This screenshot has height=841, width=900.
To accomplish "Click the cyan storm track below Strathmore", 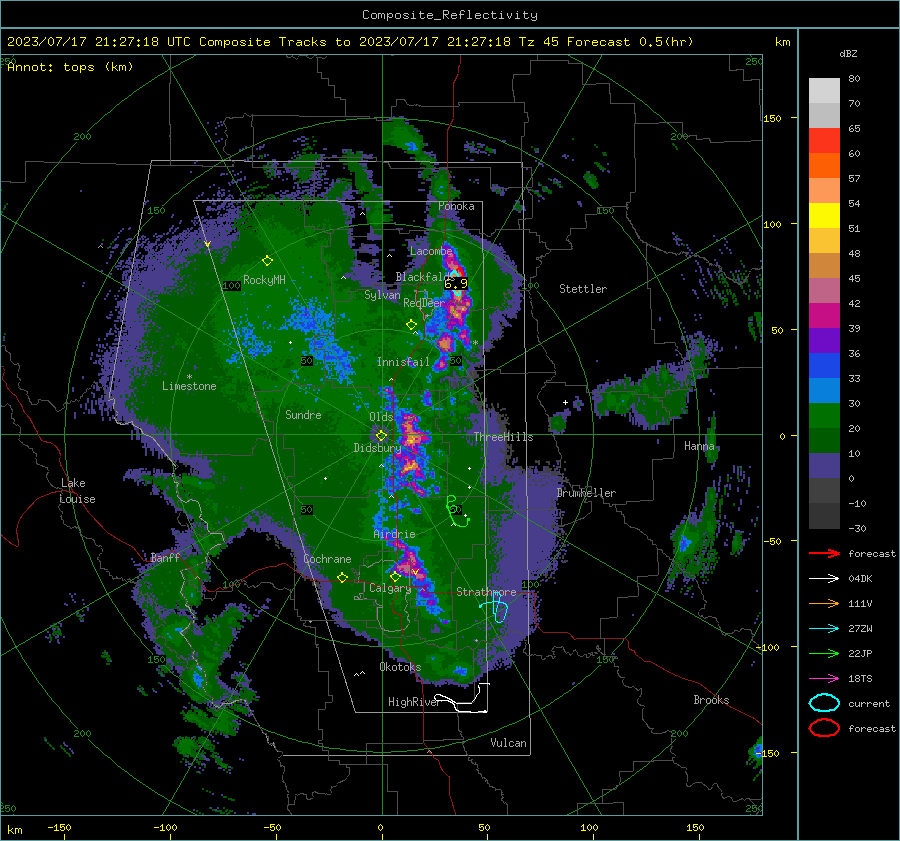I will pyautogui.click(x=495, y=609).
